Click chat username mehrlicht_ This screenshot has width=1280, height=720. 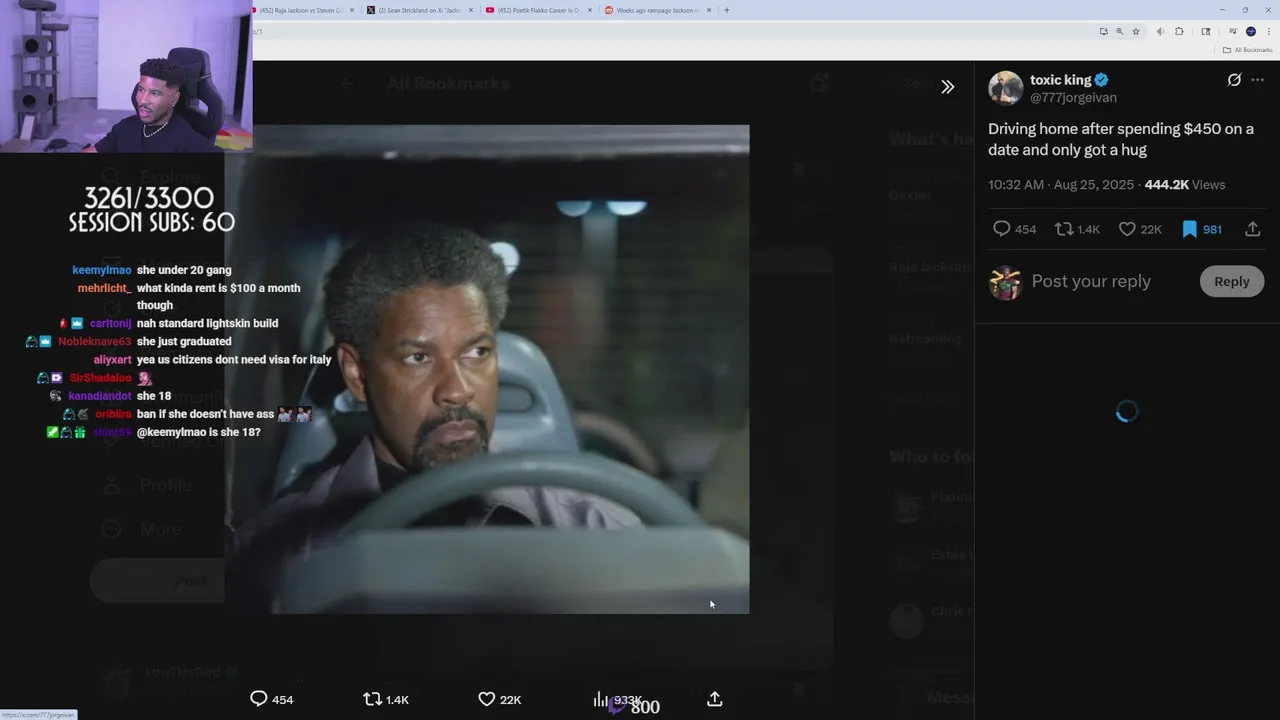(105, 288)
